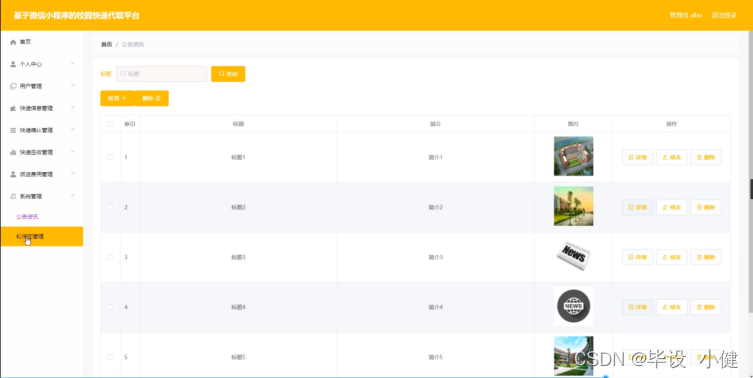This screenshot has height=378, width=753.
Task: Open 快递信息管理 in the sidebar
Action: click(41, 108)
